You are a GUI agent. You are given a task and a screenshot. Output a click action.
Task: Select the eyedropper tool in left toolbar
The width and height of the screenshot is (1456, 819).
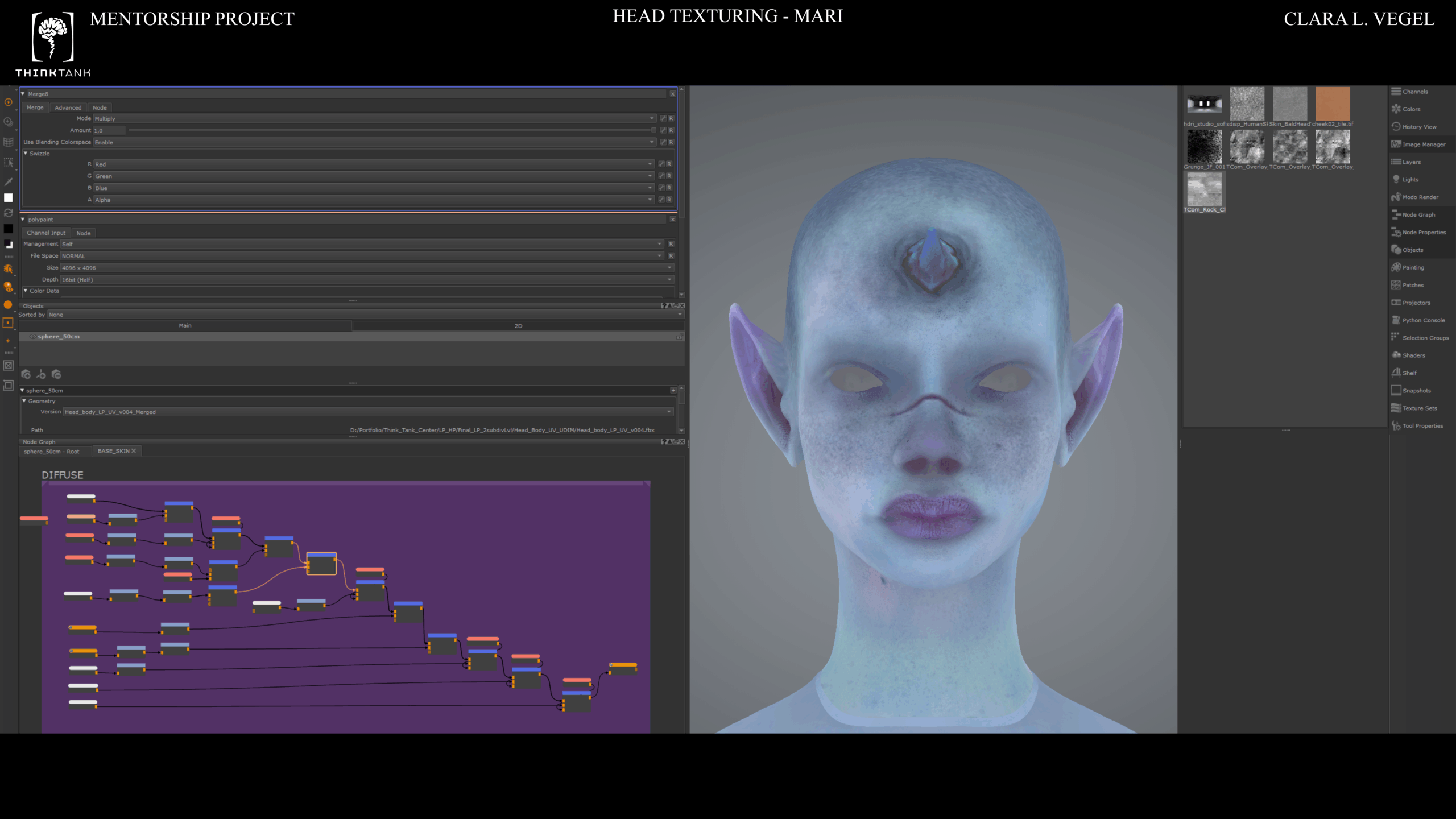[8, 182]
